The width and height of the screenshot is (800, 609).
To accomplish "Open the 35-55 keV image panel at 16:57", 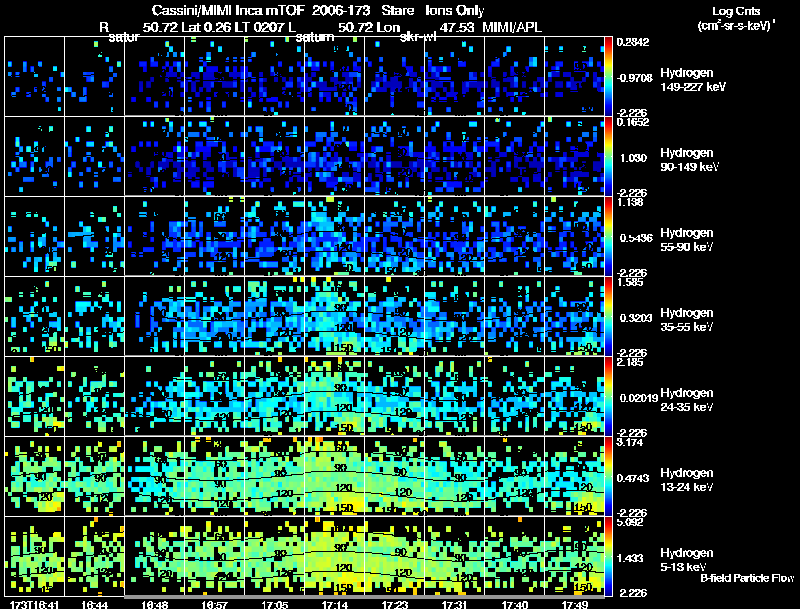I will tap(214, 316).
